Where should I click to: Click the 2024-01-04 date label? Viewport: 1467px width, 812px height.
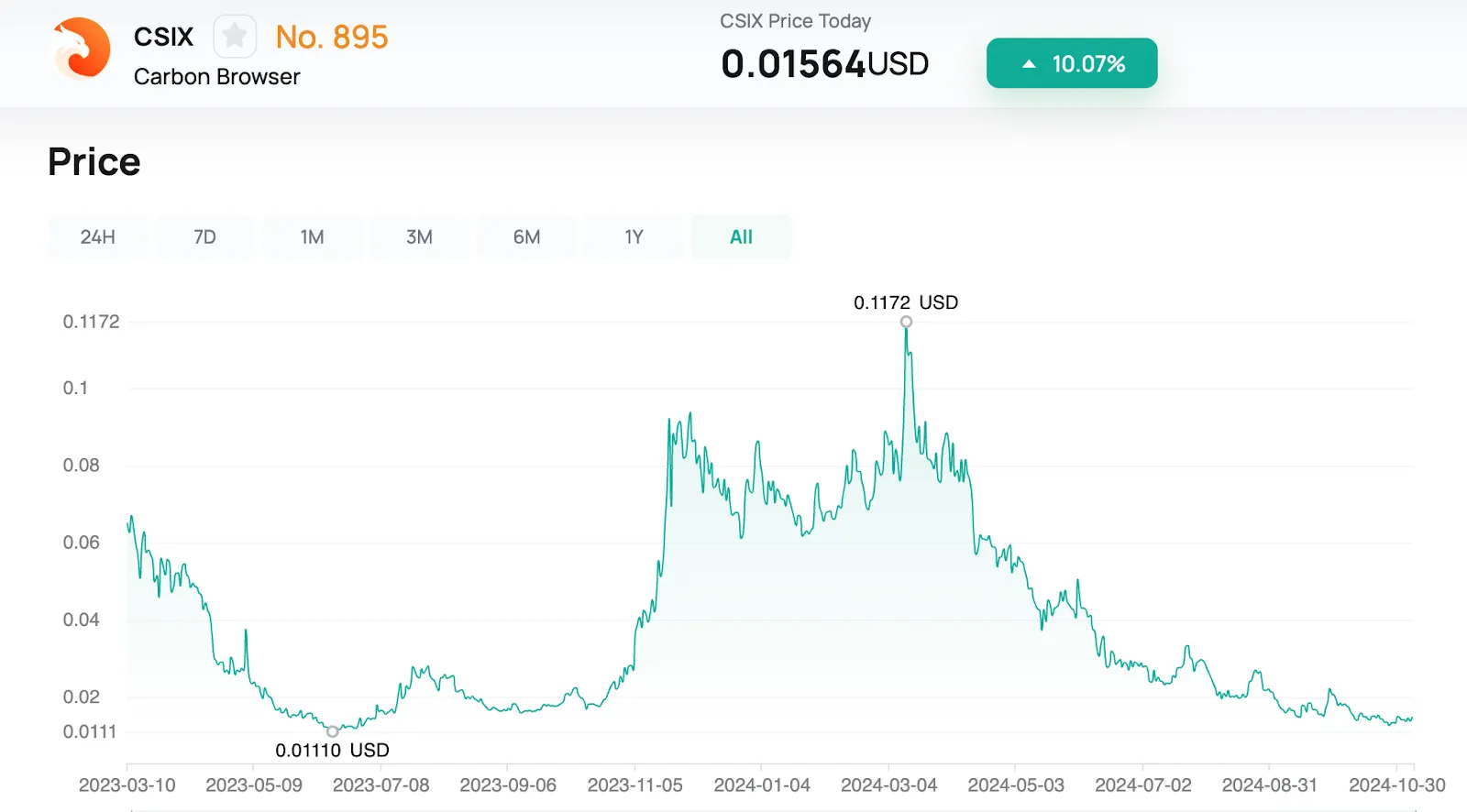[762, 785]
